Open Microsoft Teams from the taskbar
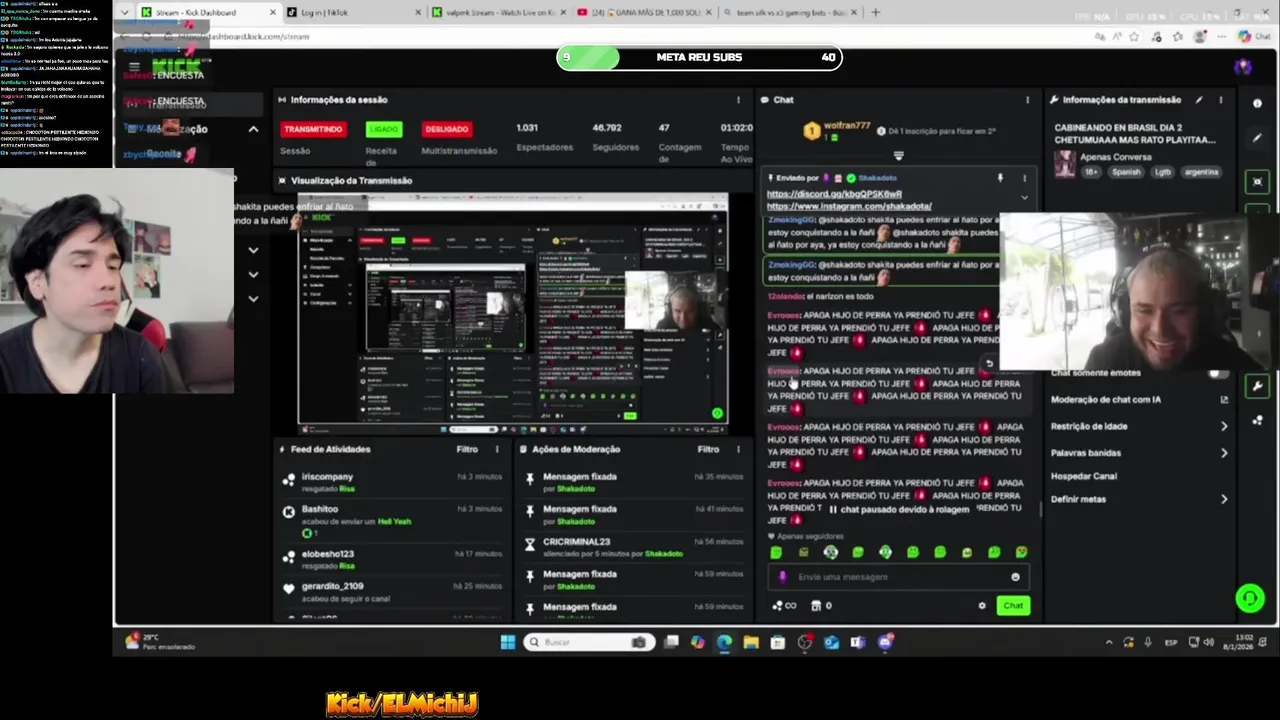 (x=857, y=642)
